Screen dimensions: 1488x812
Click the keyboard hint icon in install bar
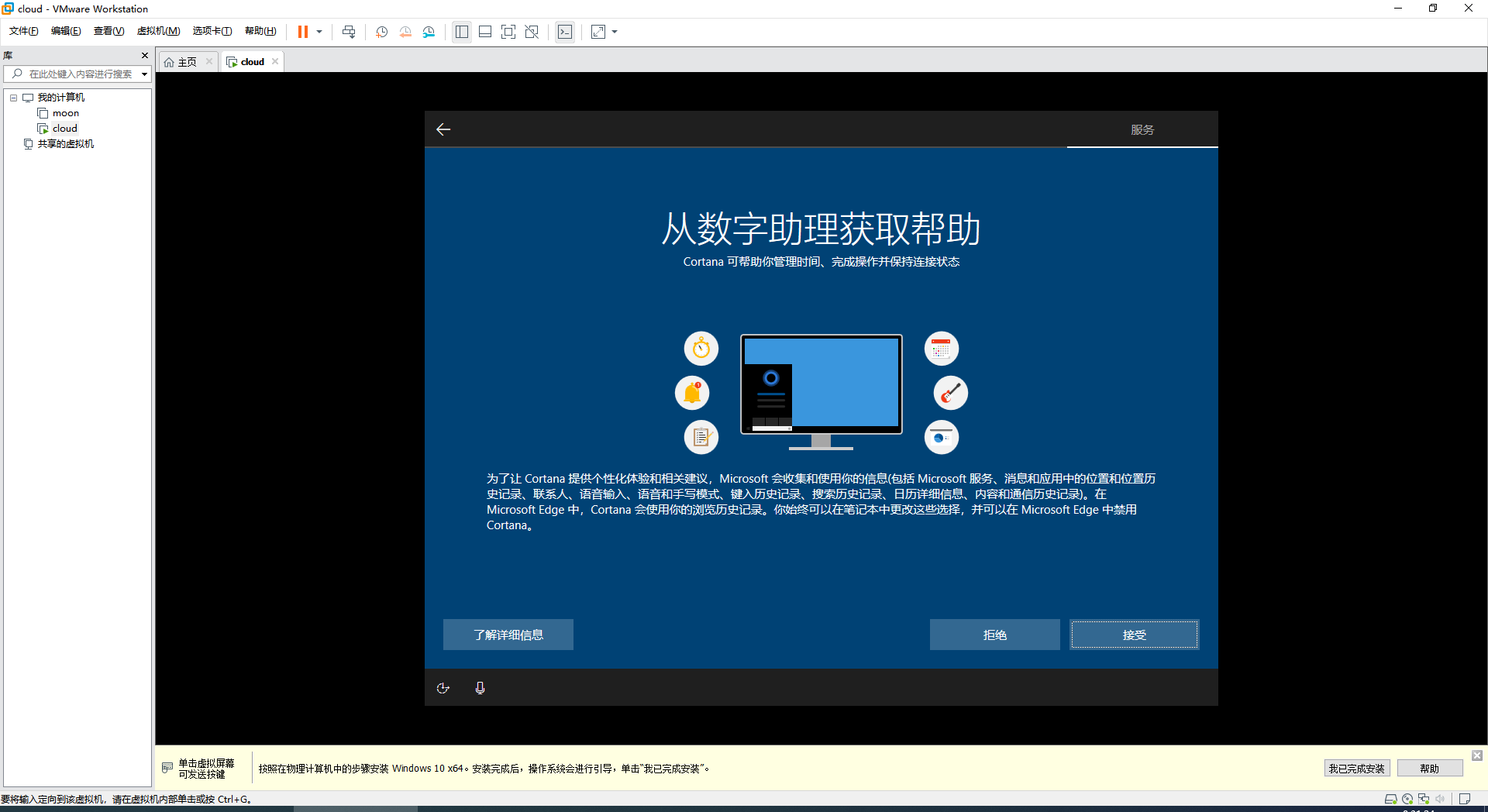pyautogui.click(x=167, y=768)
